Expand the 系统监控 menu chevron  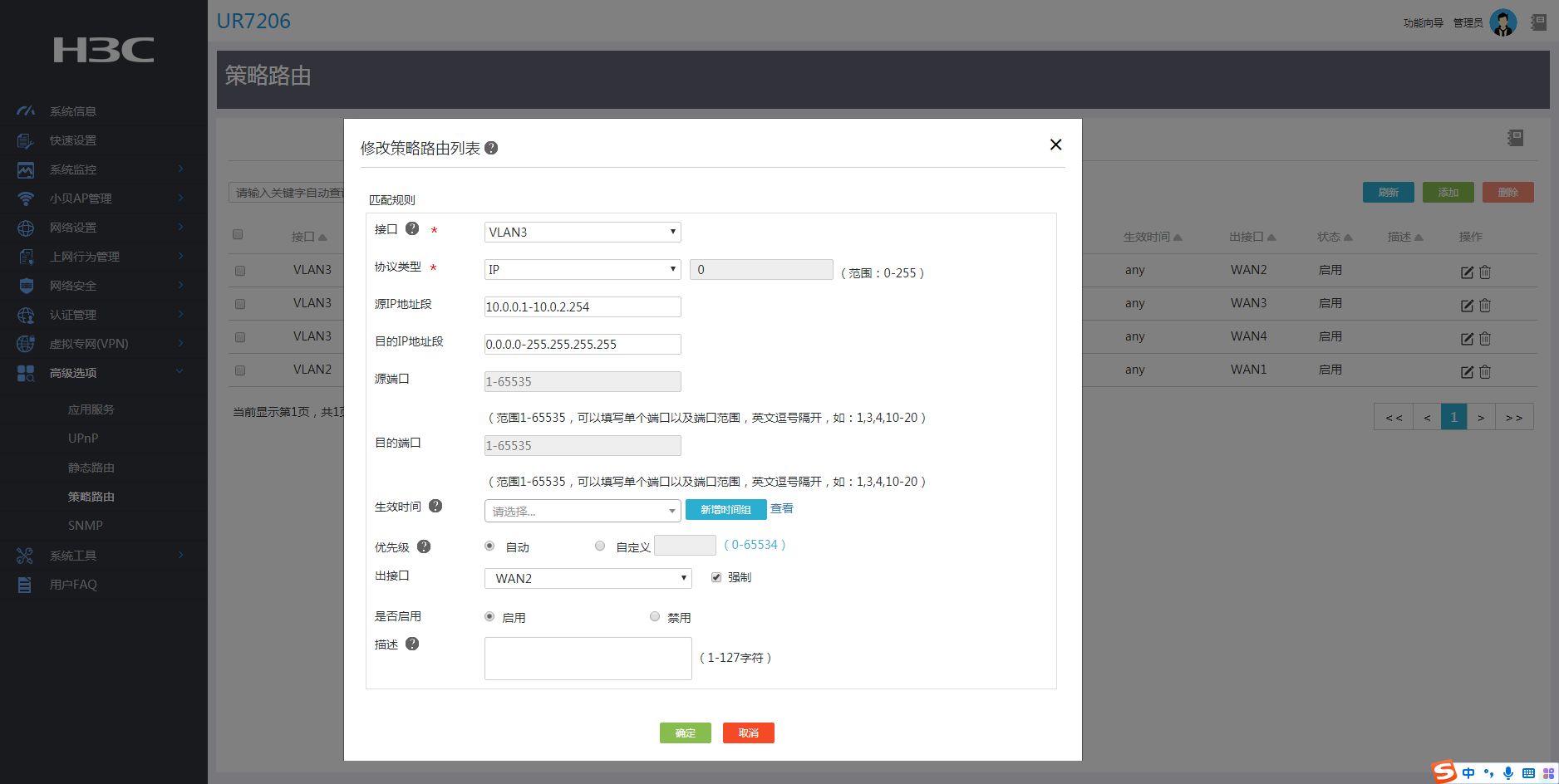[x=180, y=169]
